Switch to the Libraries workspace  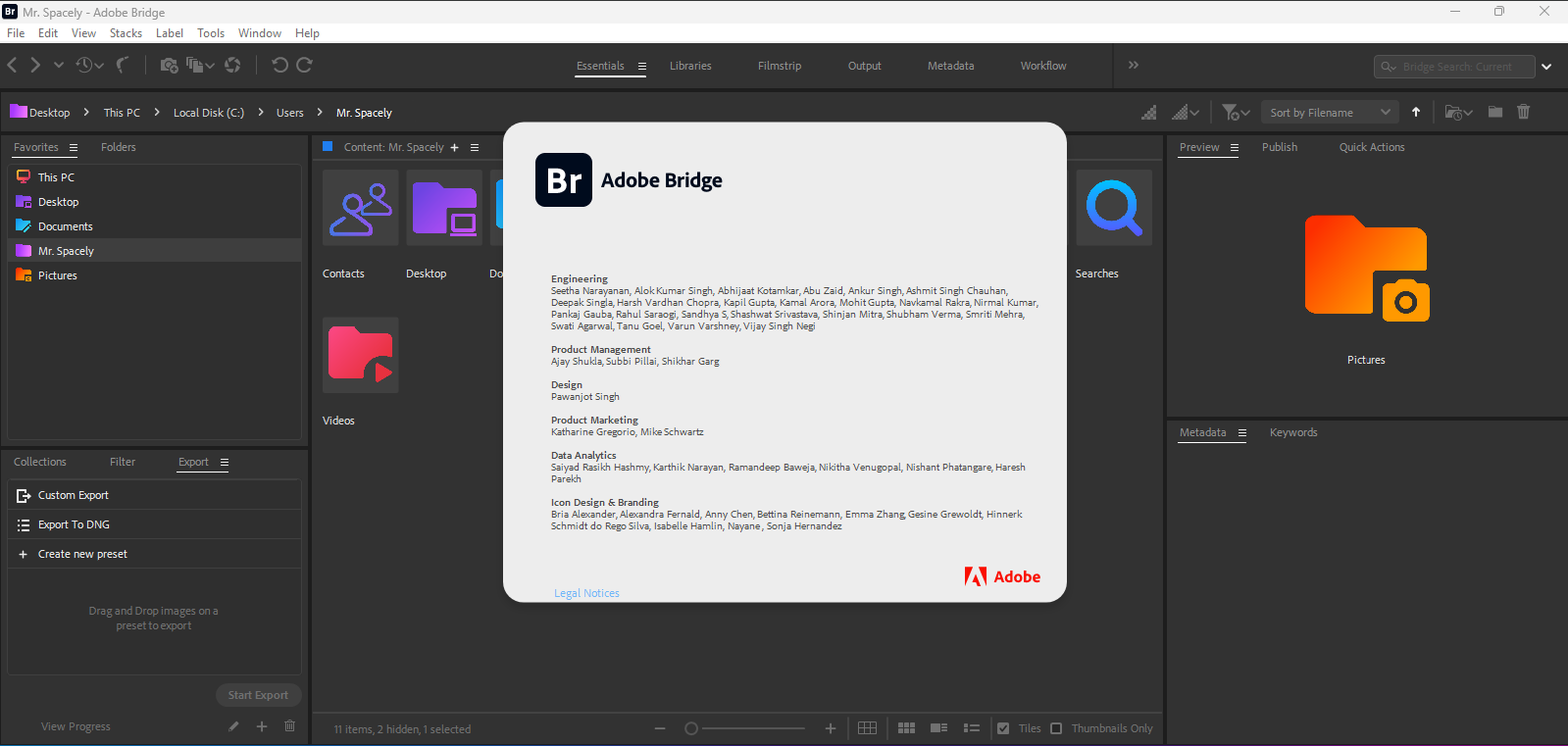(690, 66)
